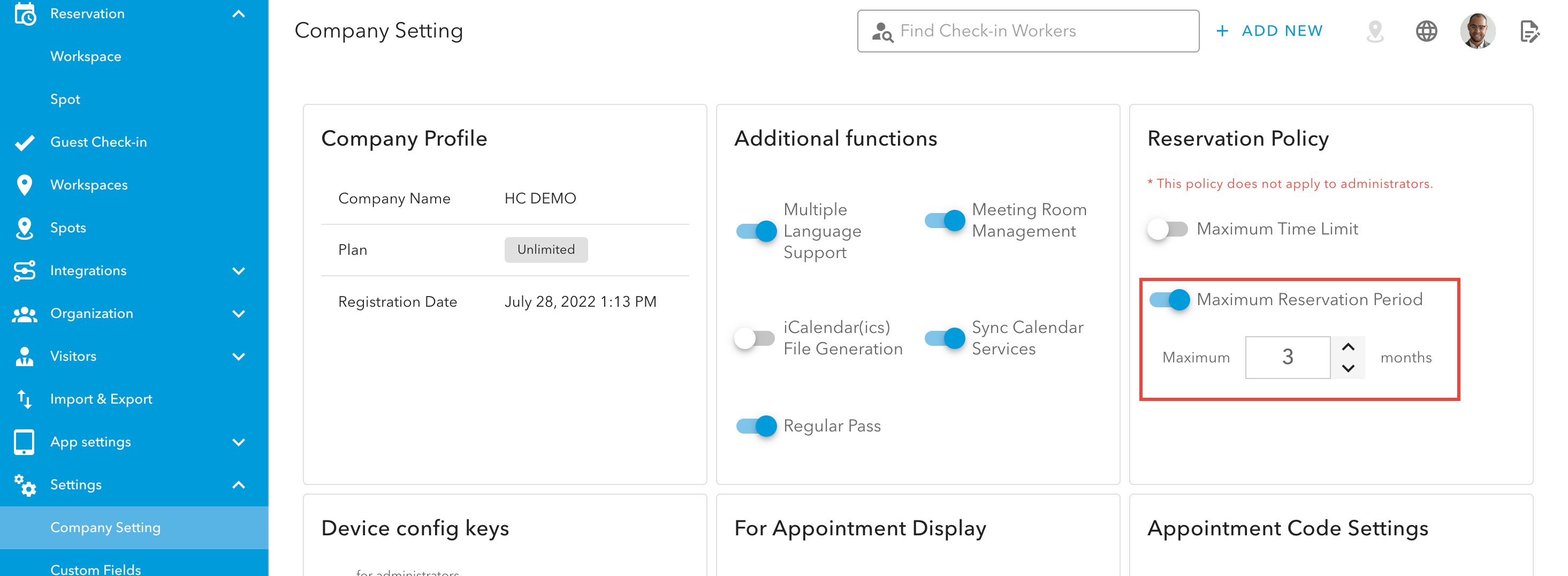This screenshot has height=576, width=1568.
Task: Click the globe language icon
Action: coord(1426,31)
